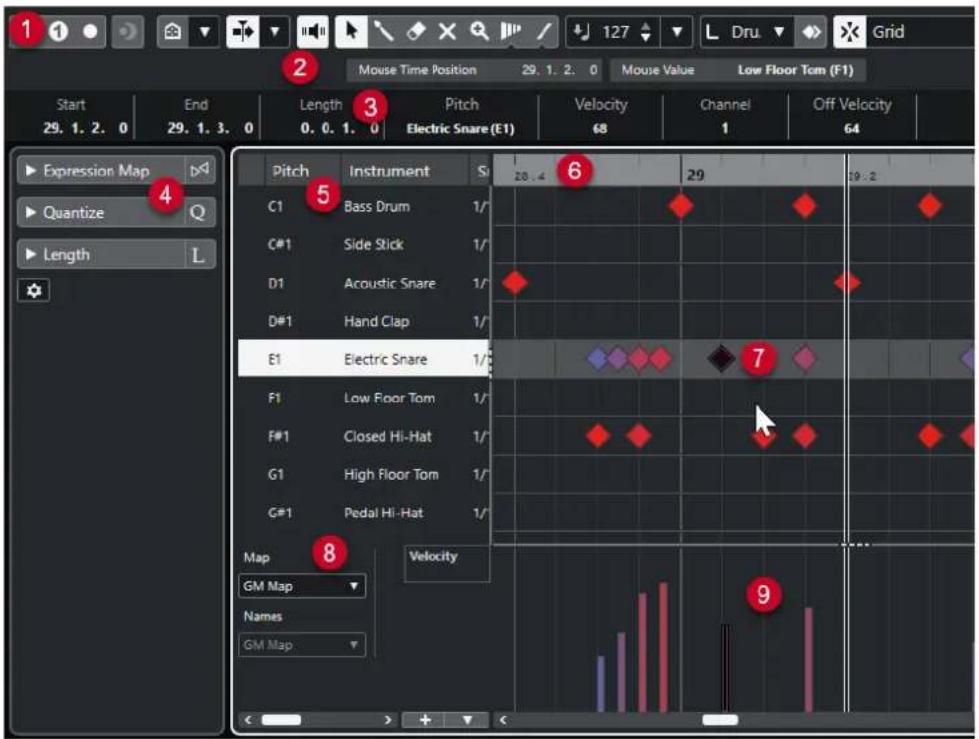Toggle the Retrospective Record button
This screenshot has height=739, width=979.
click(127, 31)
